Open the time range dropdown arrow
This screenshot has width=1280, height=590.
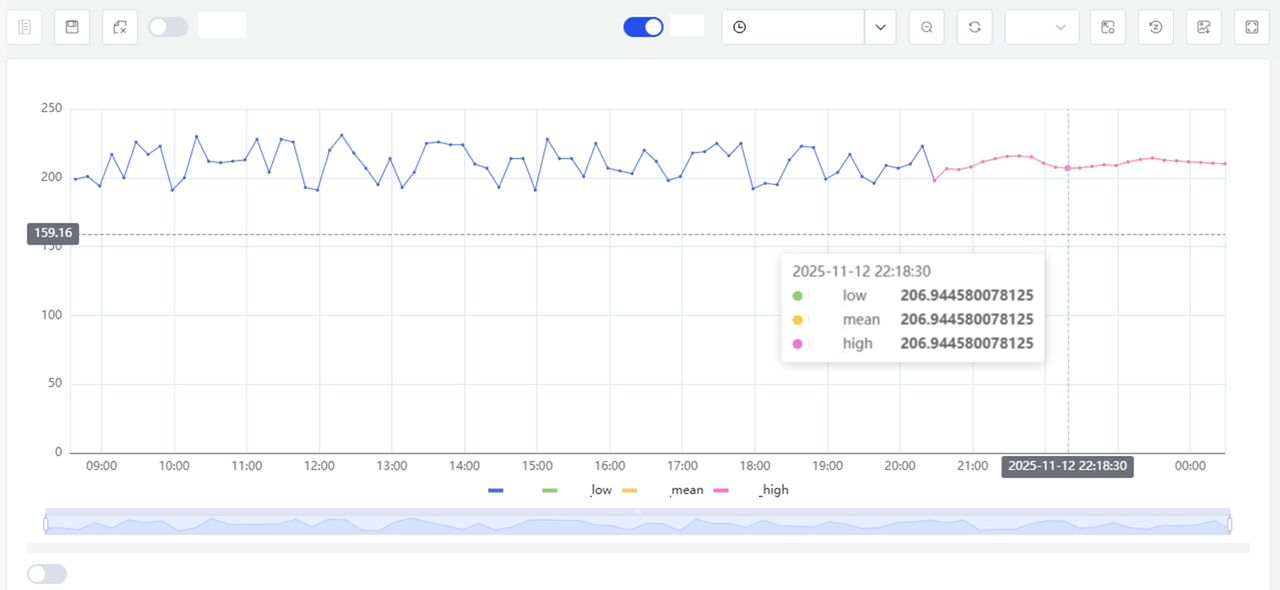[880, 27]
